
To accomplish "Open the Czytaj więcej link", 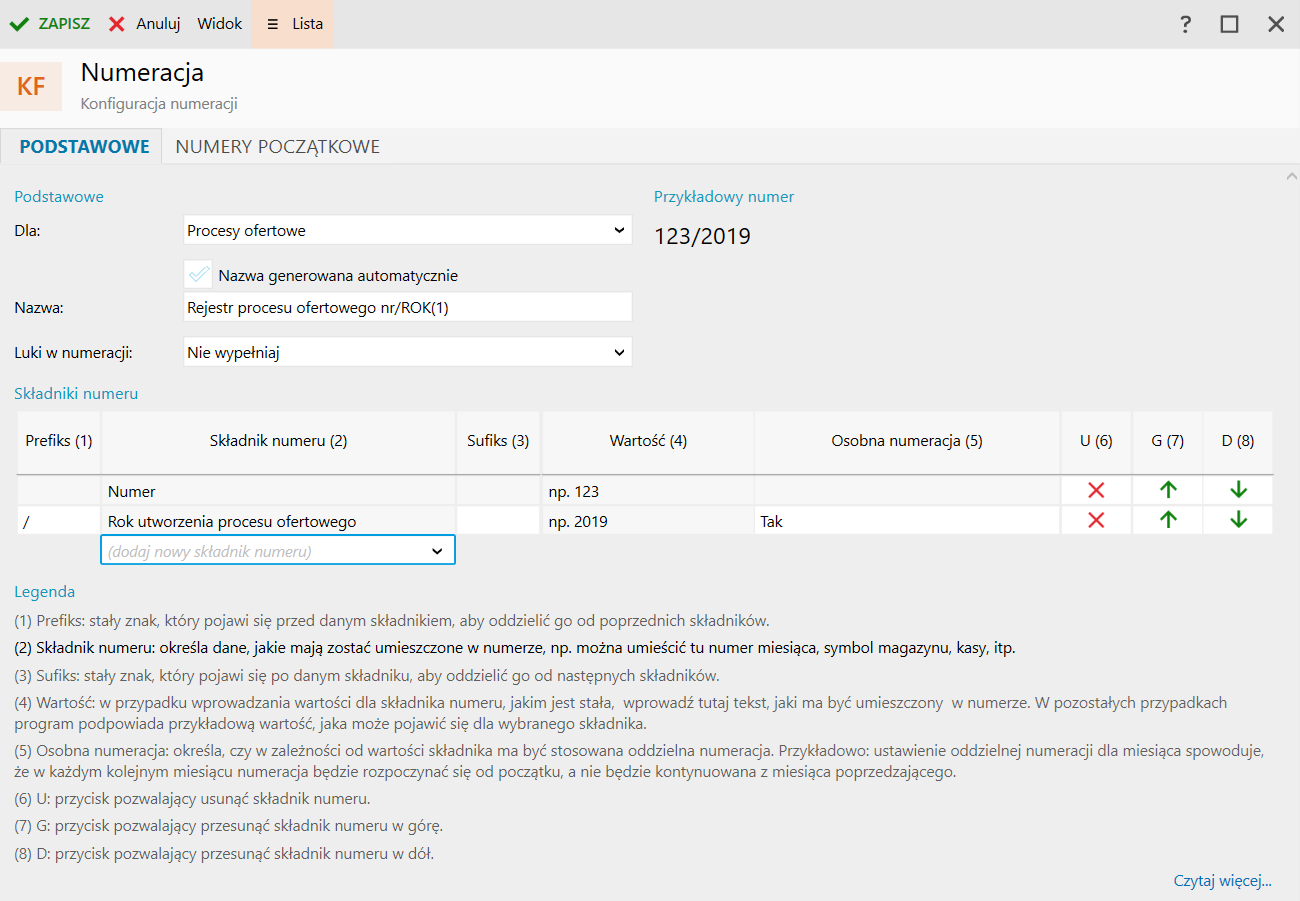I will click(1222, 881).
